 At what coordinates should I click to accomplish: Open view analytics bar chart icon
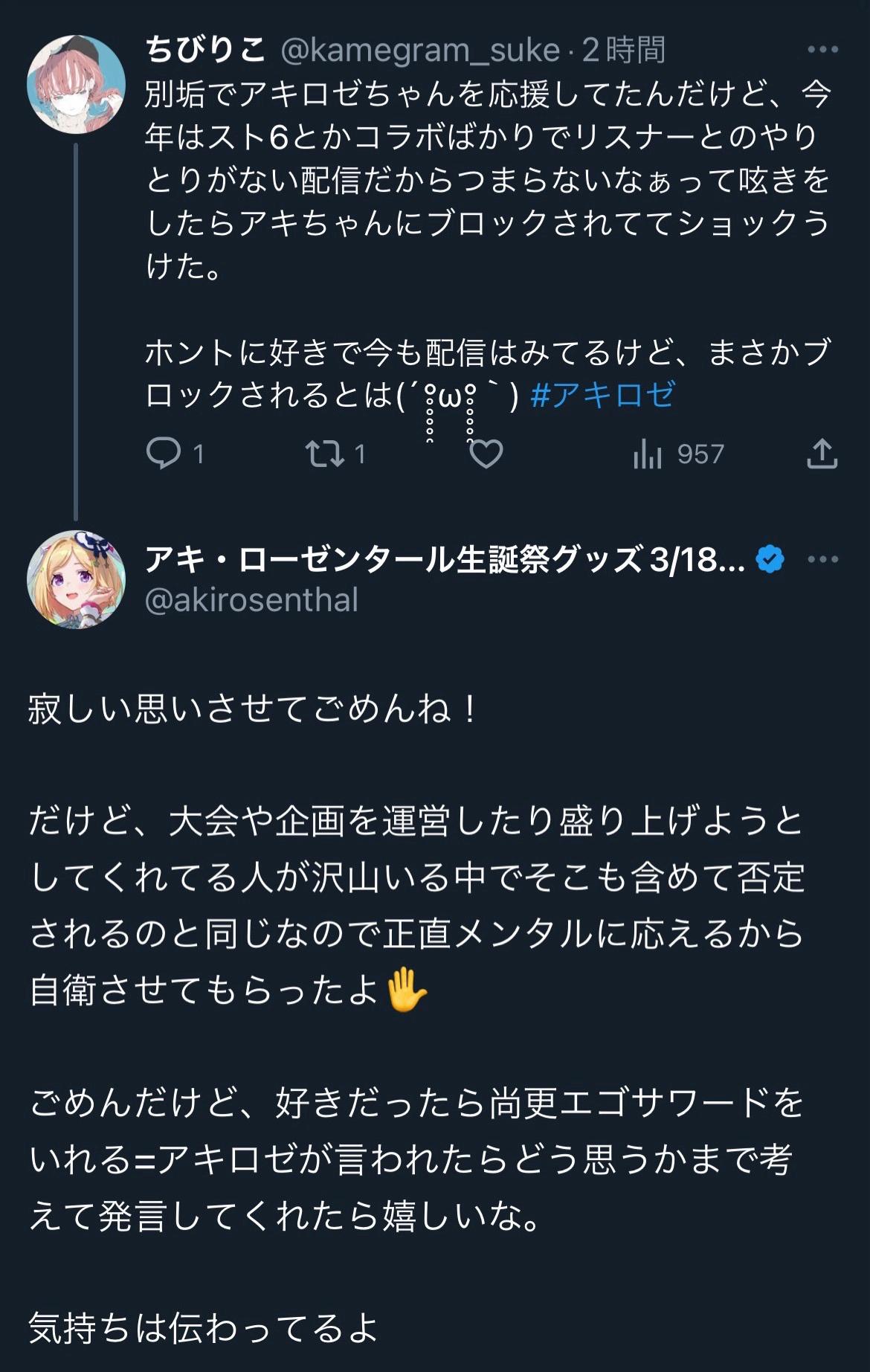coord(647,454)
